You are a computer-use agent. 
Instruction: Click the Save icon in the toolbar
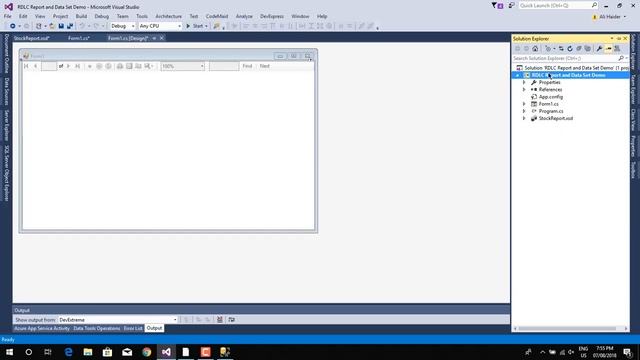[x=61, y=26]
